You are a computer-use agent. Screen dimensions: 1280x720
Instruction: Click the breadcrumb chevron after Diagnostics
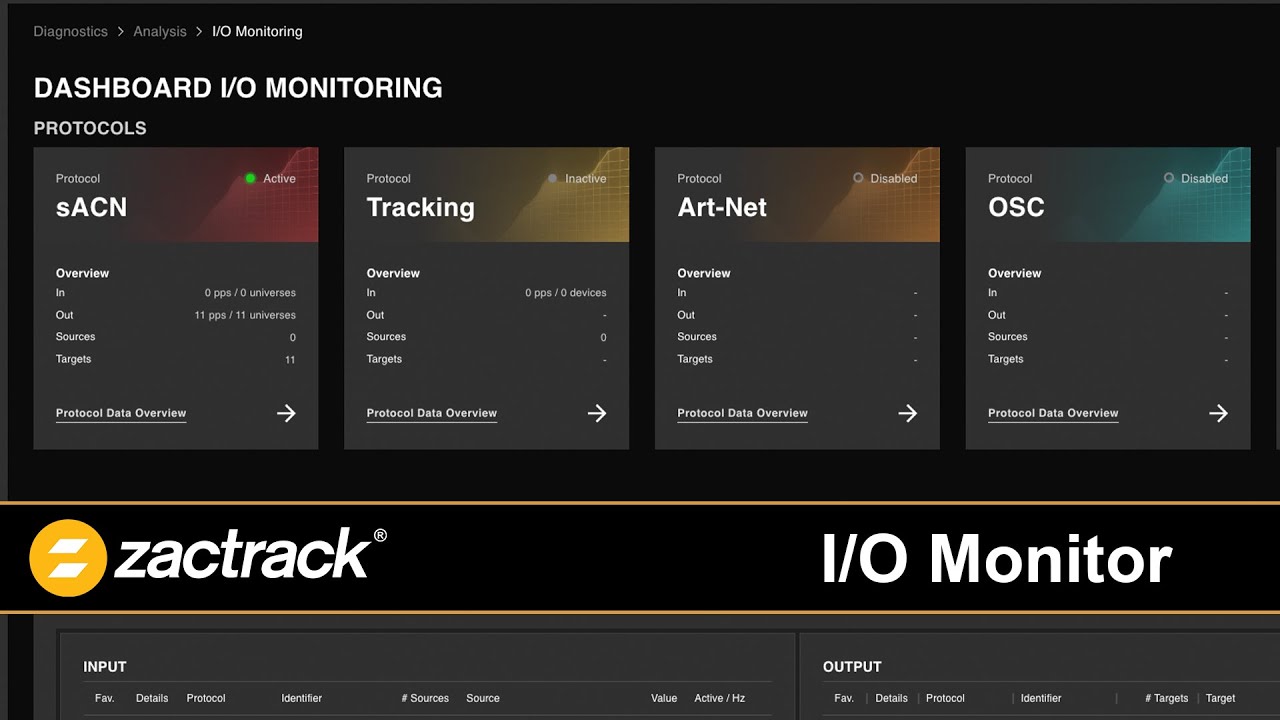[120, 32]
